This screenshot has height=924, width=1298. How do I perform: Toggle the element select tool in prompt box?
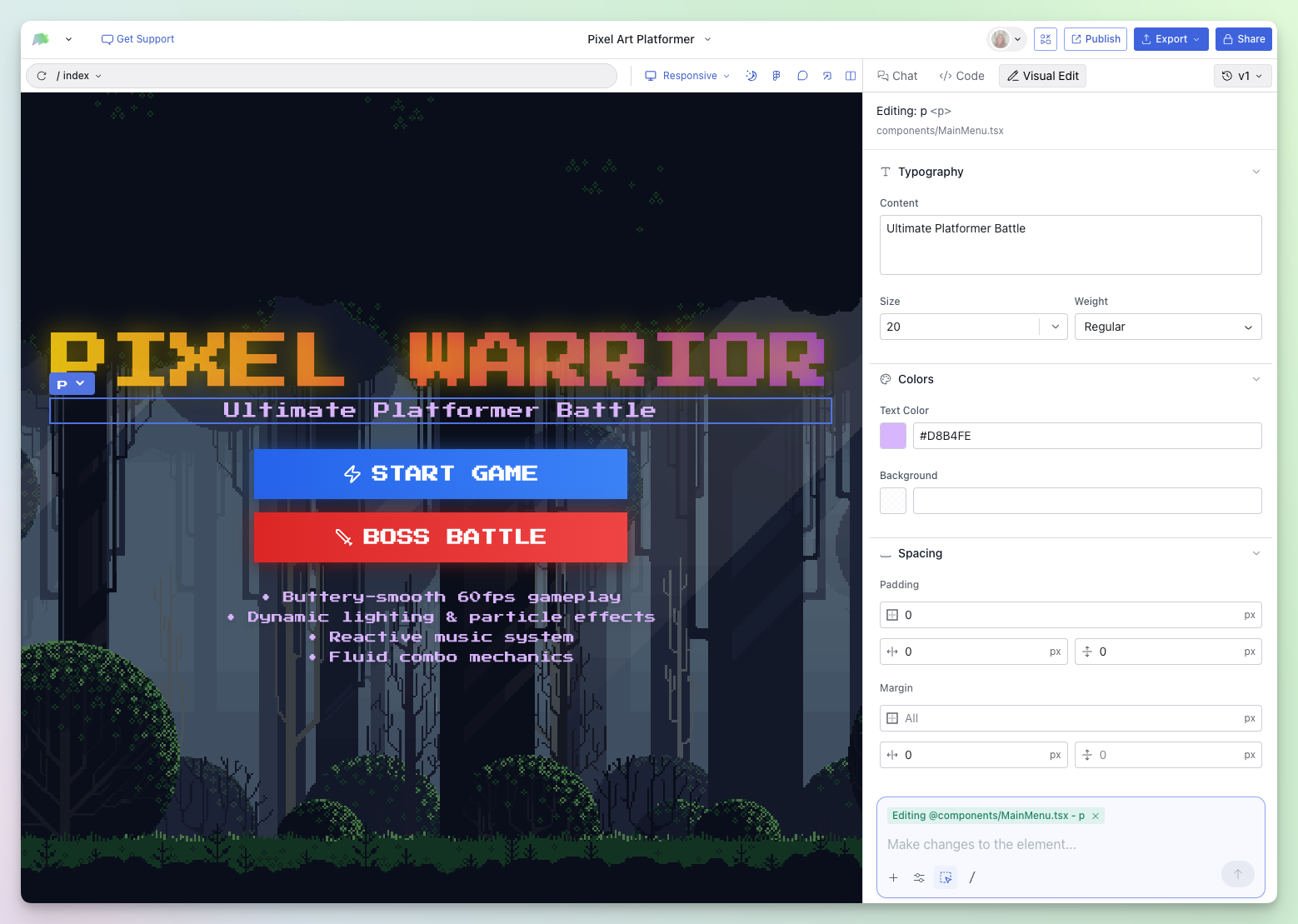(946, 877)
